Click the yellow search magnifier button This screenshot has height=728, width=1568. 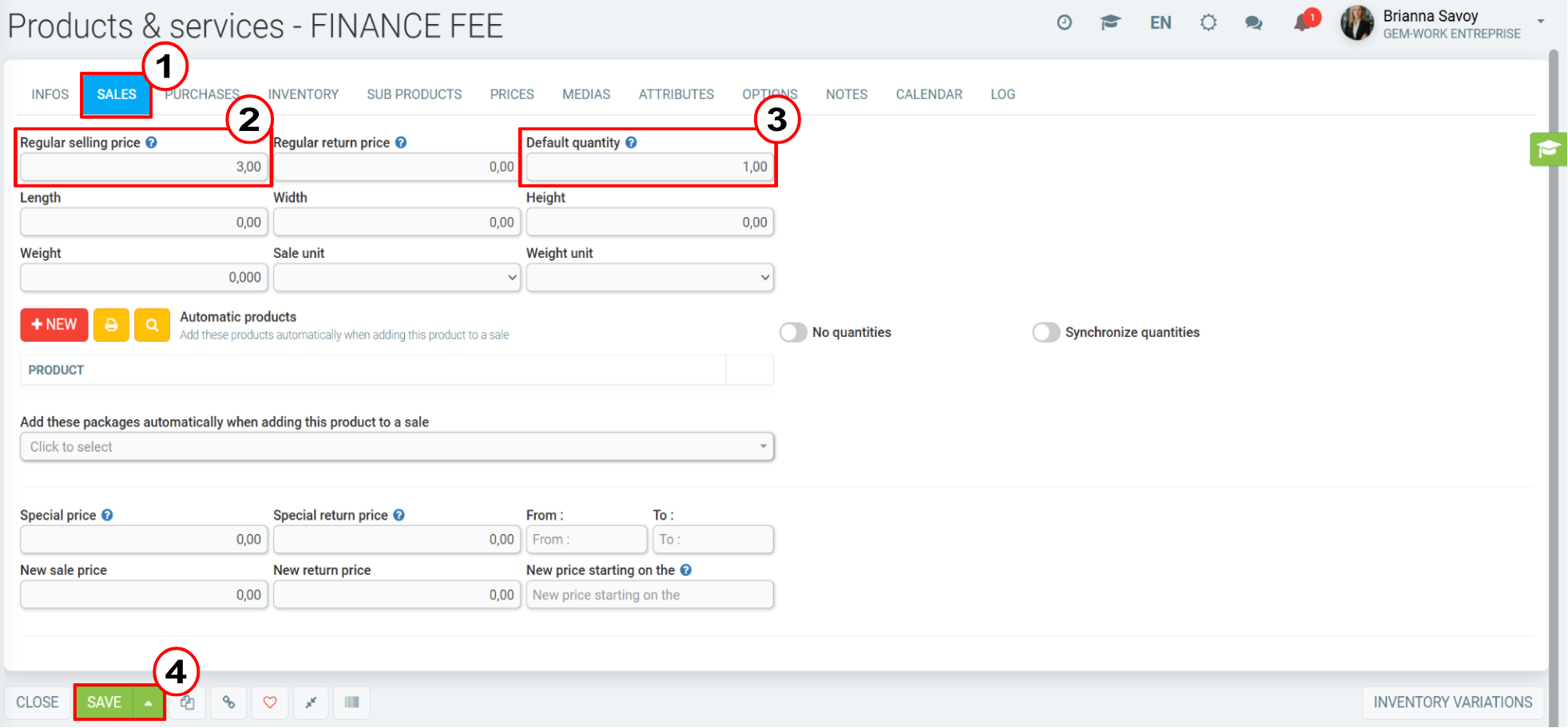tap(152, 325)
